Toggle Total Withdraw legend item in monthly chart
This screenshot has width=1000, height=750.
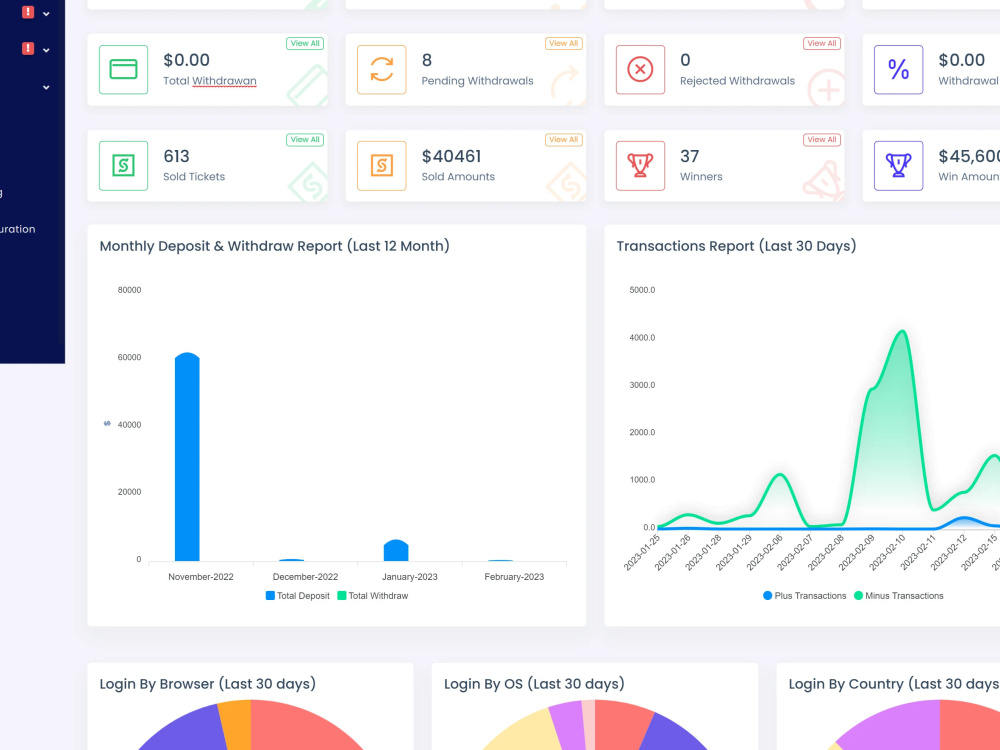click(x=373, y=596)
